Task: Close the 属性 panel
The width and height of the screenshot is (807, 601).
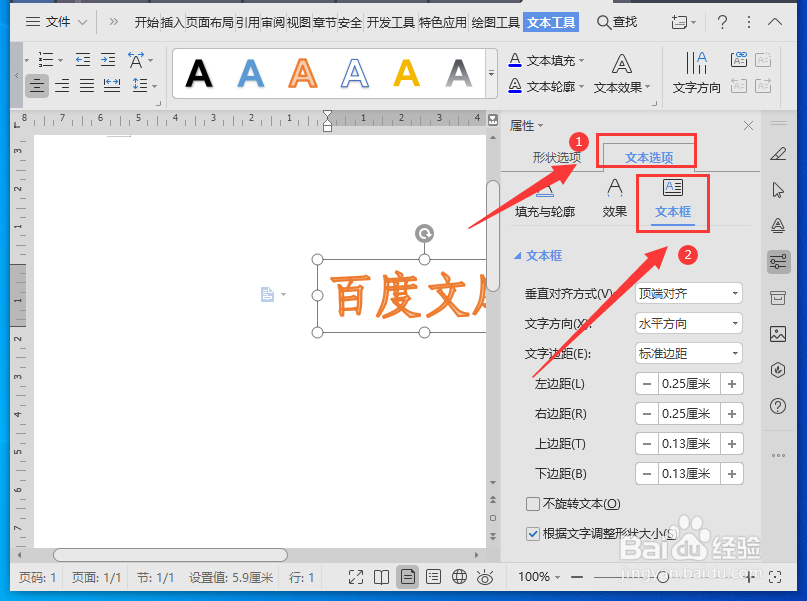Action: [x=748, y=126]
